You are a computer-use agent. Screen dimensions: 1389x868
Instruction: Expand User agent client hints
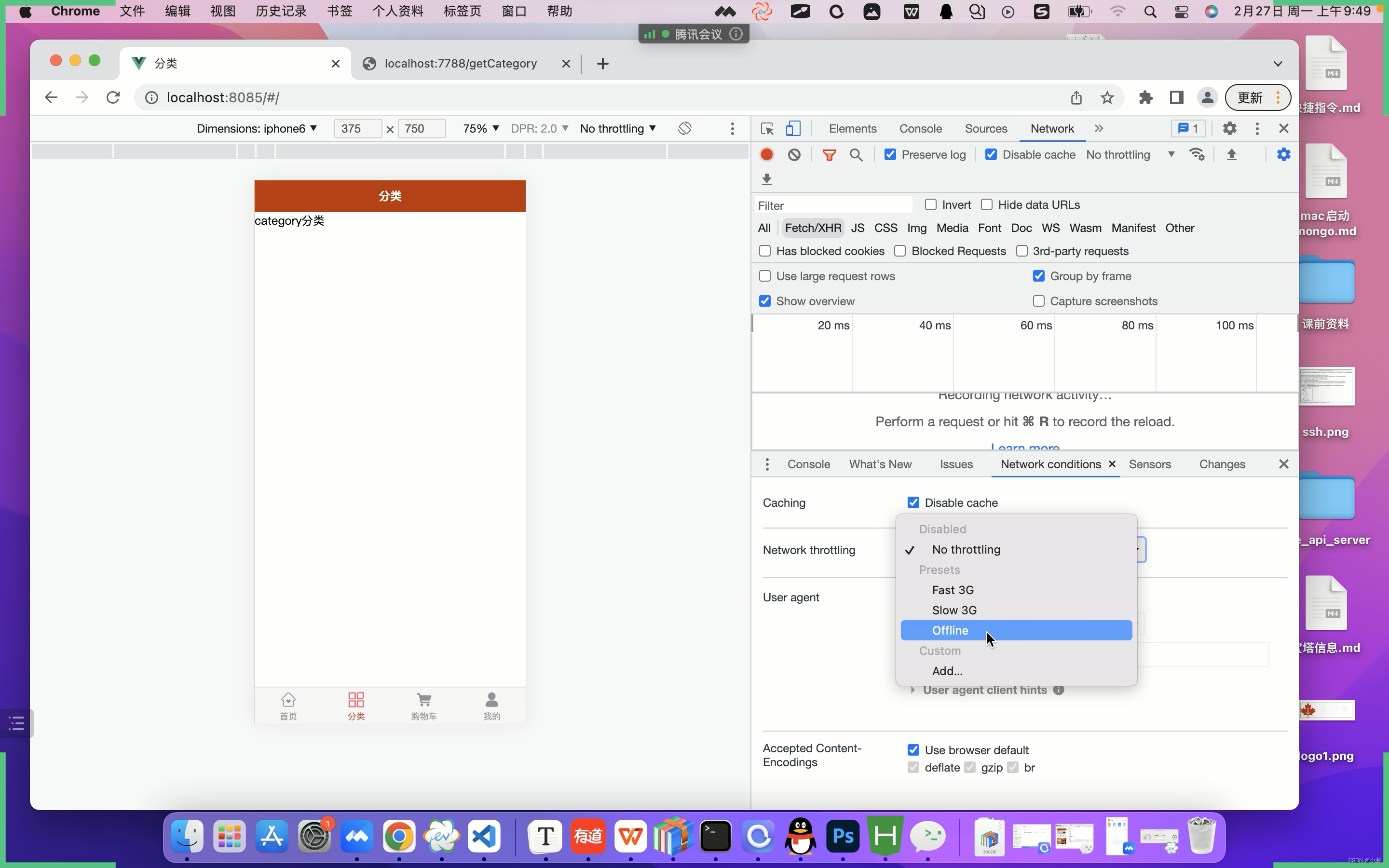coord(984,690)
